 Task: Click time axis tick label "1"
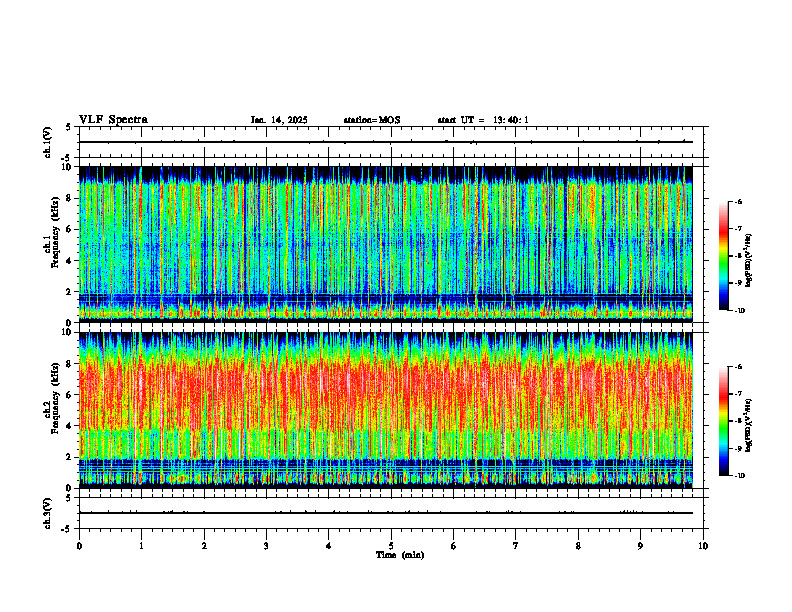coord(141,546)
